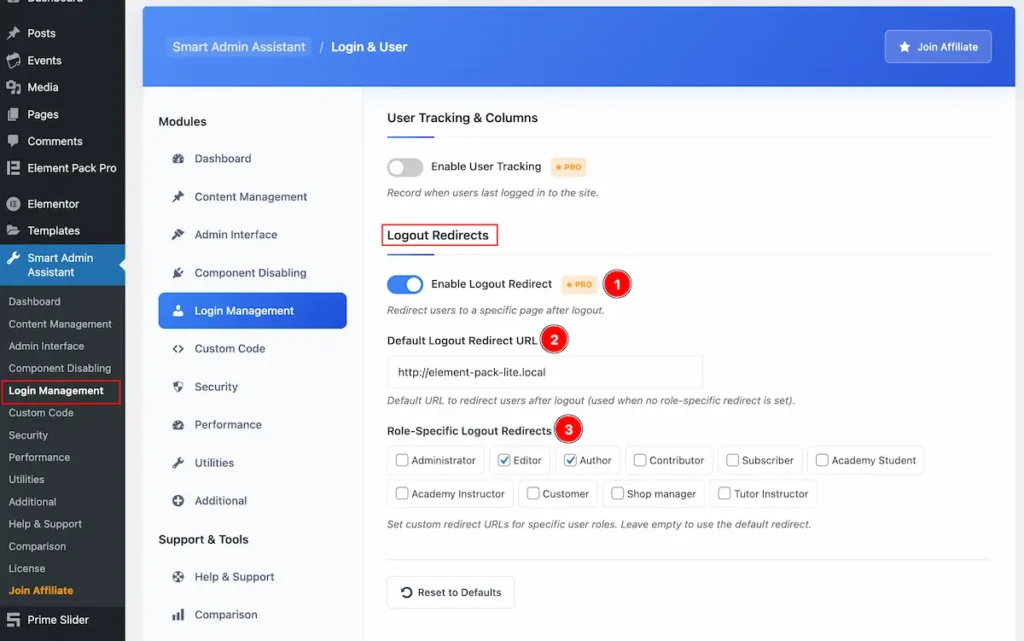Check the Academy Student role checkbox
Image resolution: width=1024 pixels, height=641 pixels.
coord(822,460)
